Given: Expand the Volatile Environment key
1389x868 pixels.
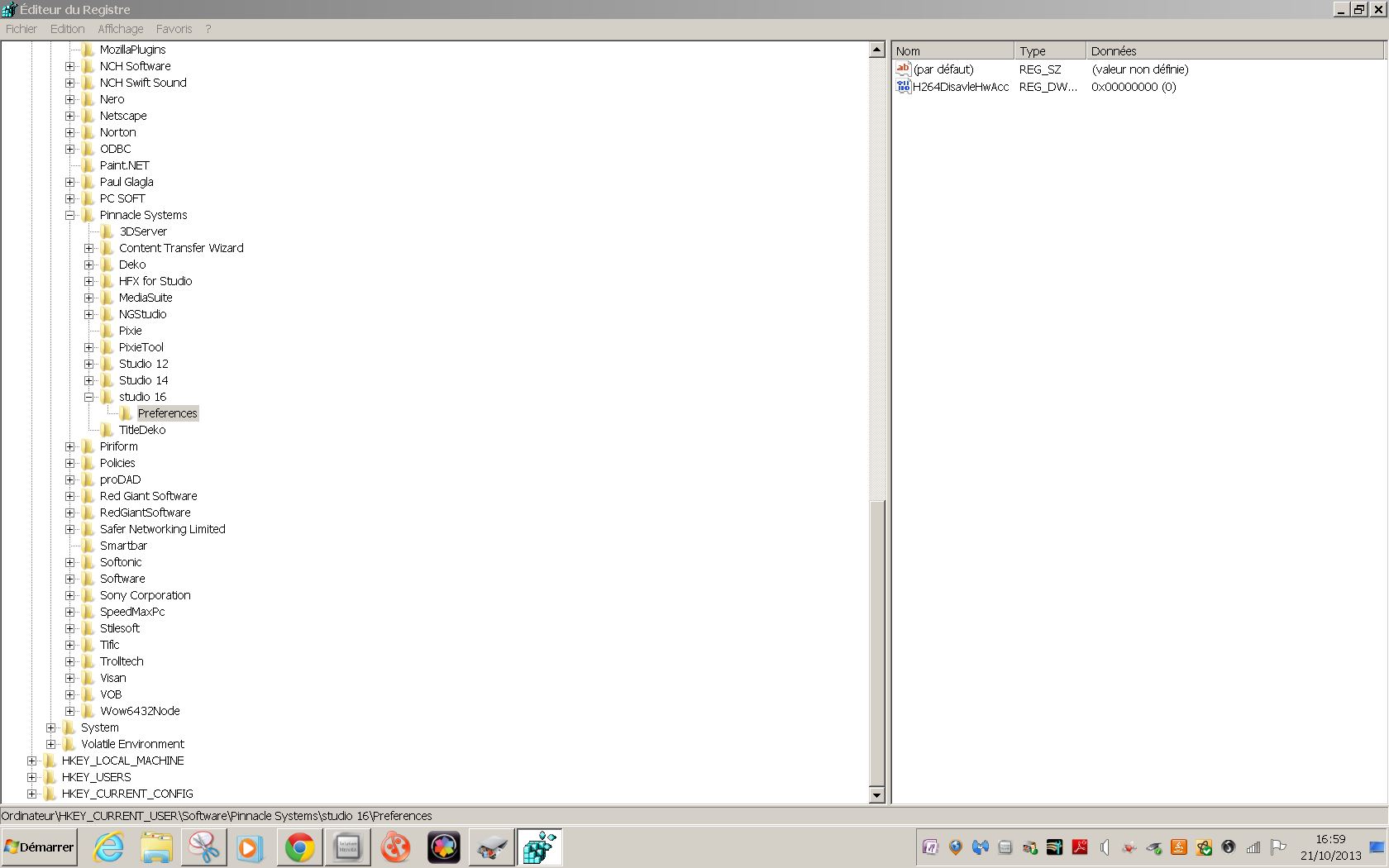Looking at the screenshot, I should pos(50,744).
